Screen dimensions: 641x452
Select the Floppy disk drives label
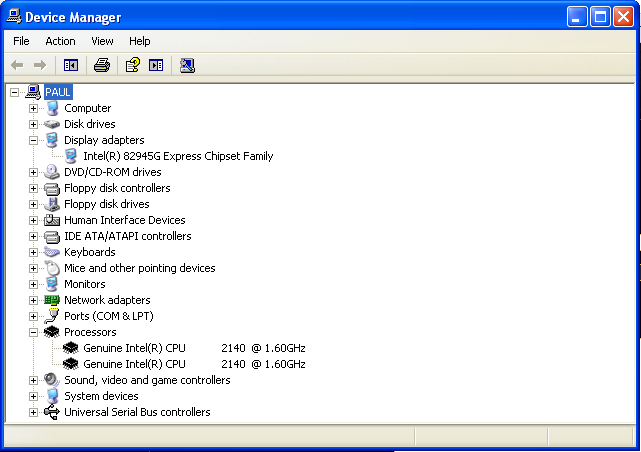click(107, 204)
